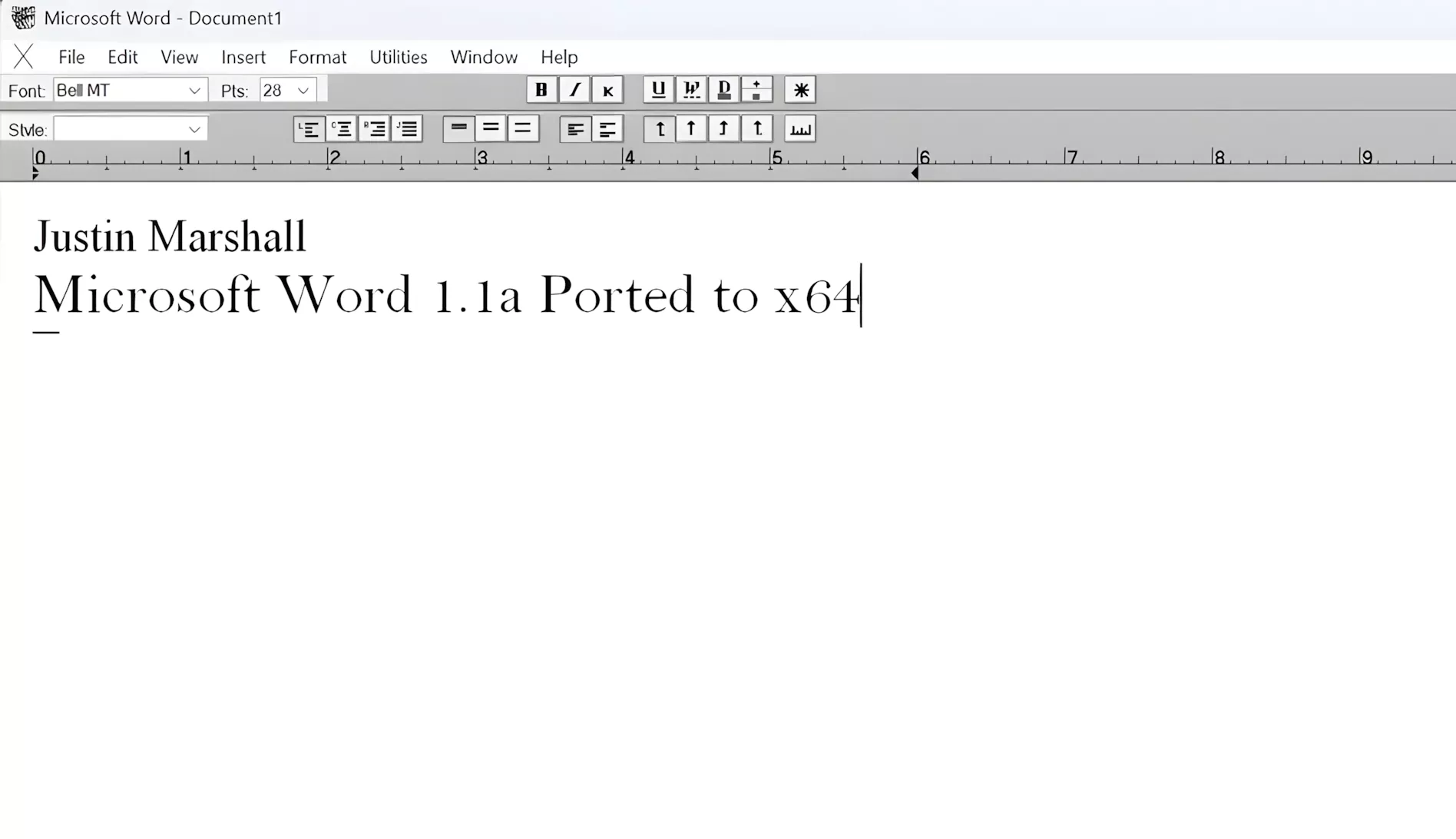Viewport: 1456px width, 839px height.
Task: Select open paragraph spacing icon
Action: (607, 129)
